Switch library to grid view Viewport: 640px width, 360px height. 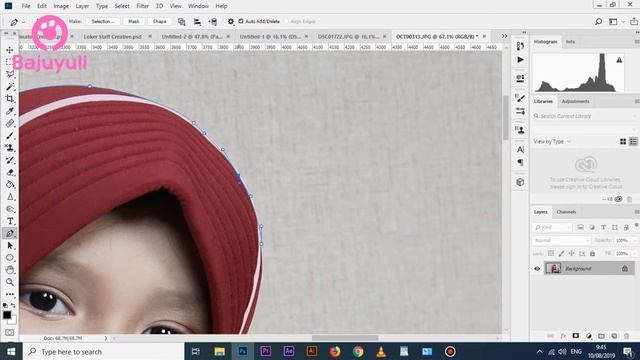(x=623, y=142)
